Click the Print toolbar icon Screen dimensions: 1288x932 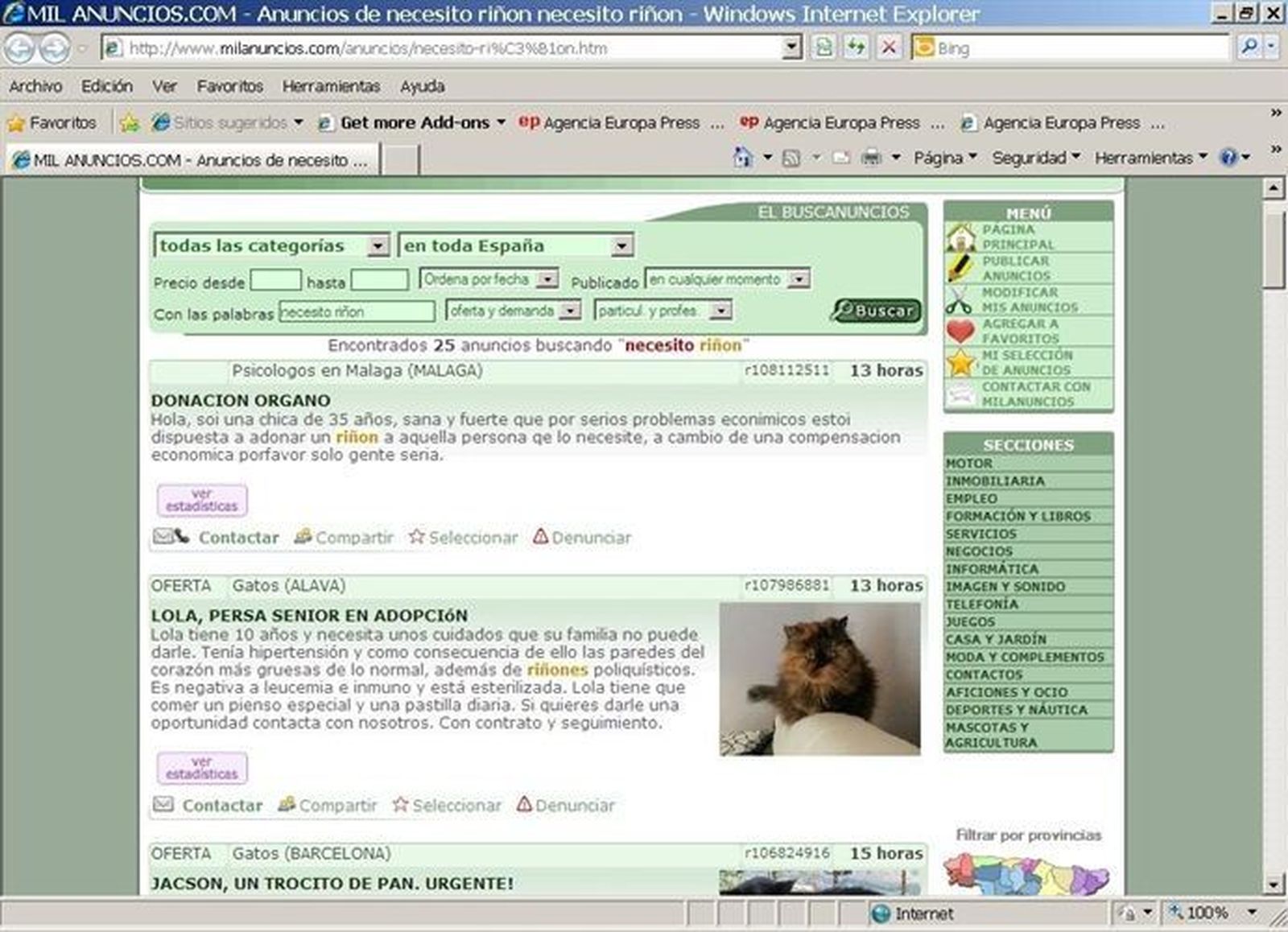[872, 158]
